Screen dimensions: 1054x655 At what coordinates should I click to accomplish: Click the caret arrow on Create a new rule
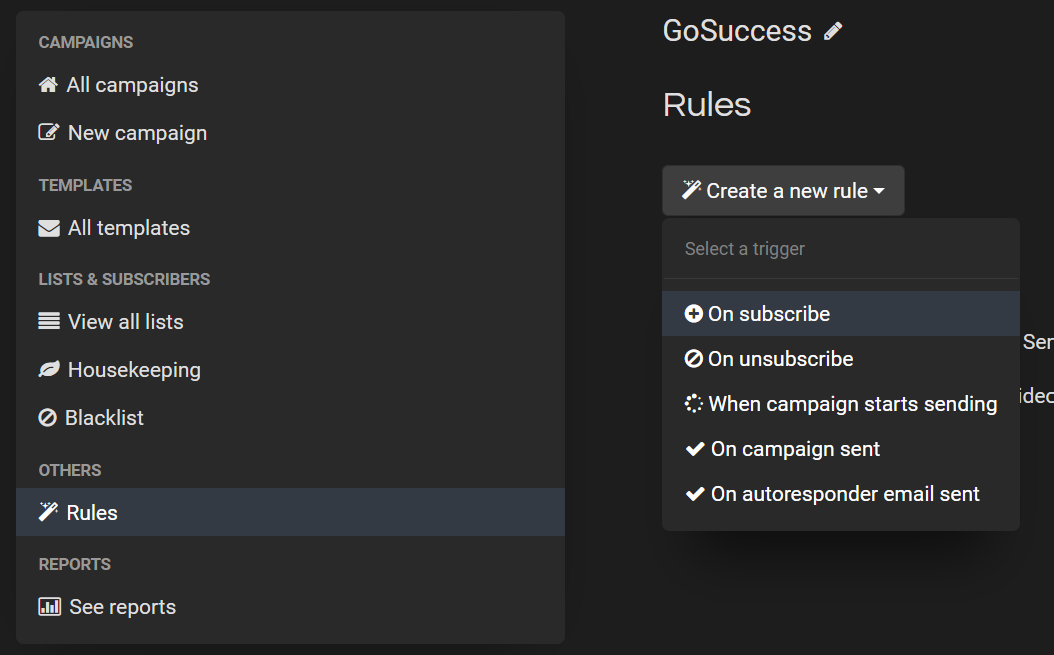879,192
